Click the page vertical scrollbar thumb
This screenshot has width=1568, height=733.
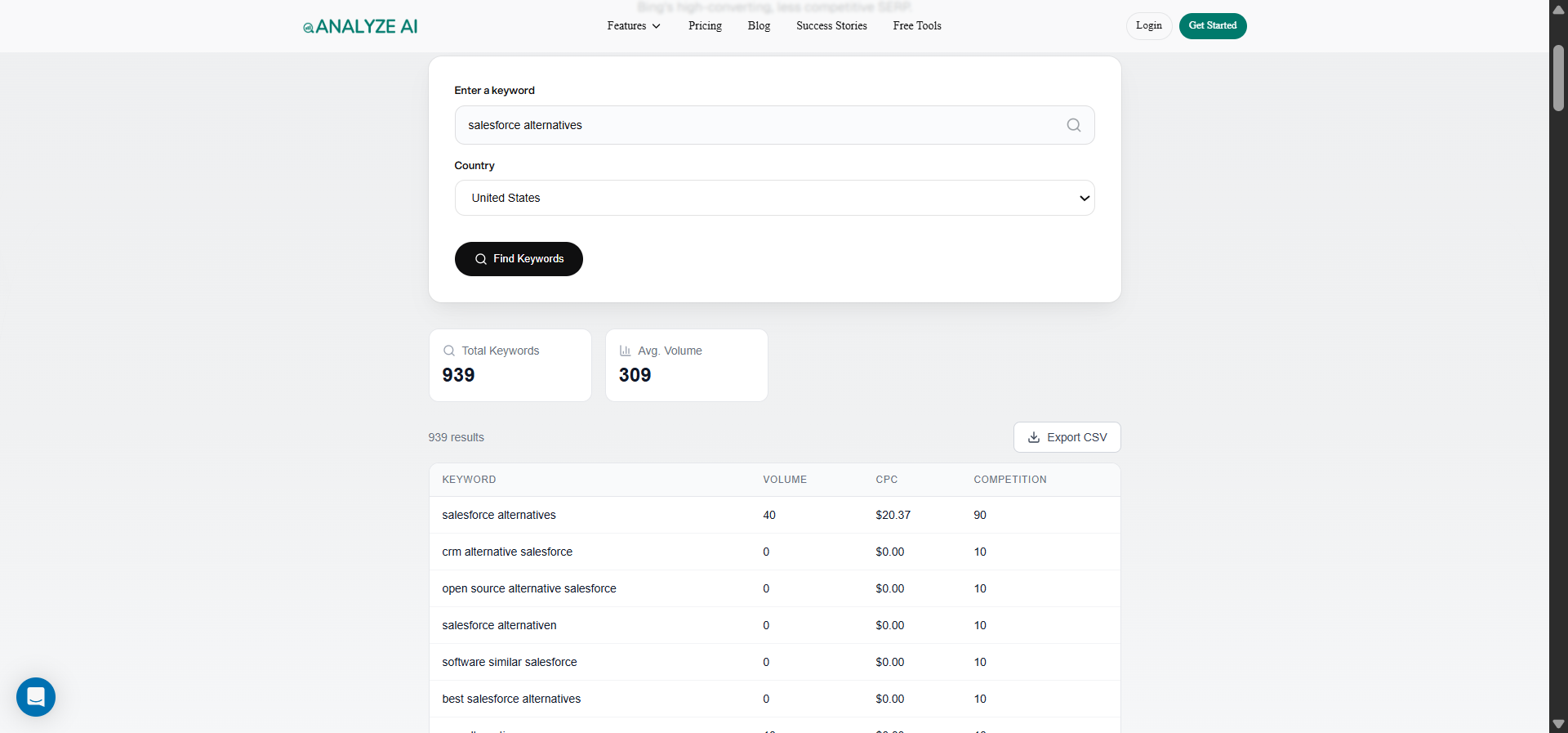[1558, 78]
